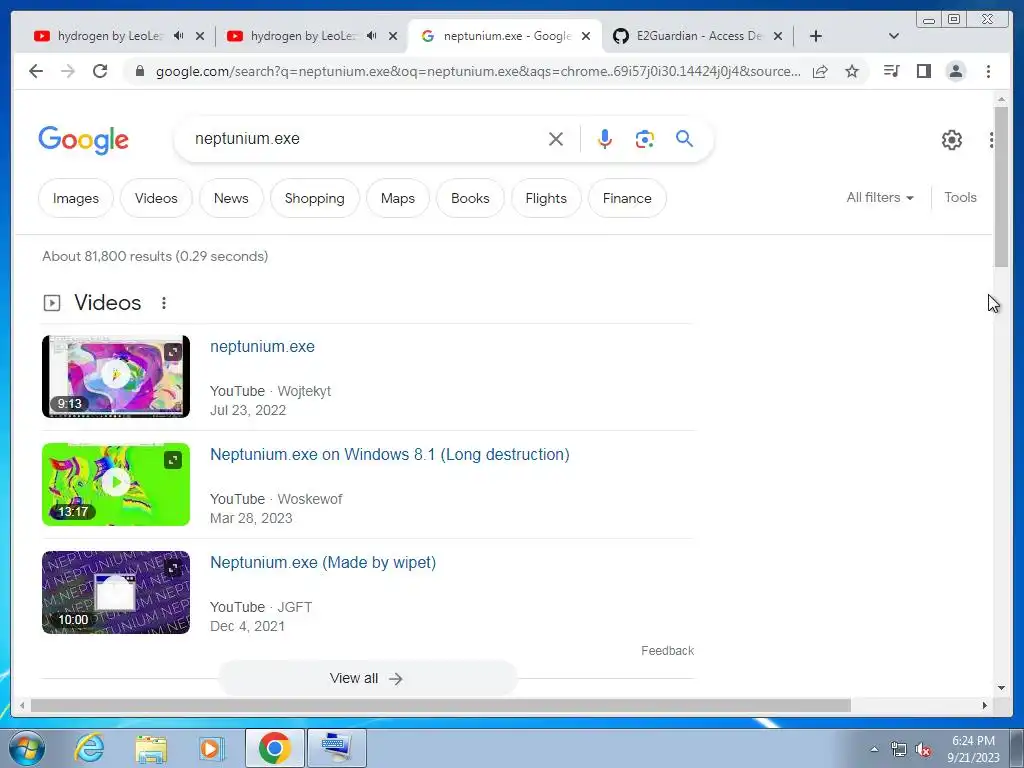Filter results by Flights
Viewport: 1024px width, 768px height.
coord(546,199)
